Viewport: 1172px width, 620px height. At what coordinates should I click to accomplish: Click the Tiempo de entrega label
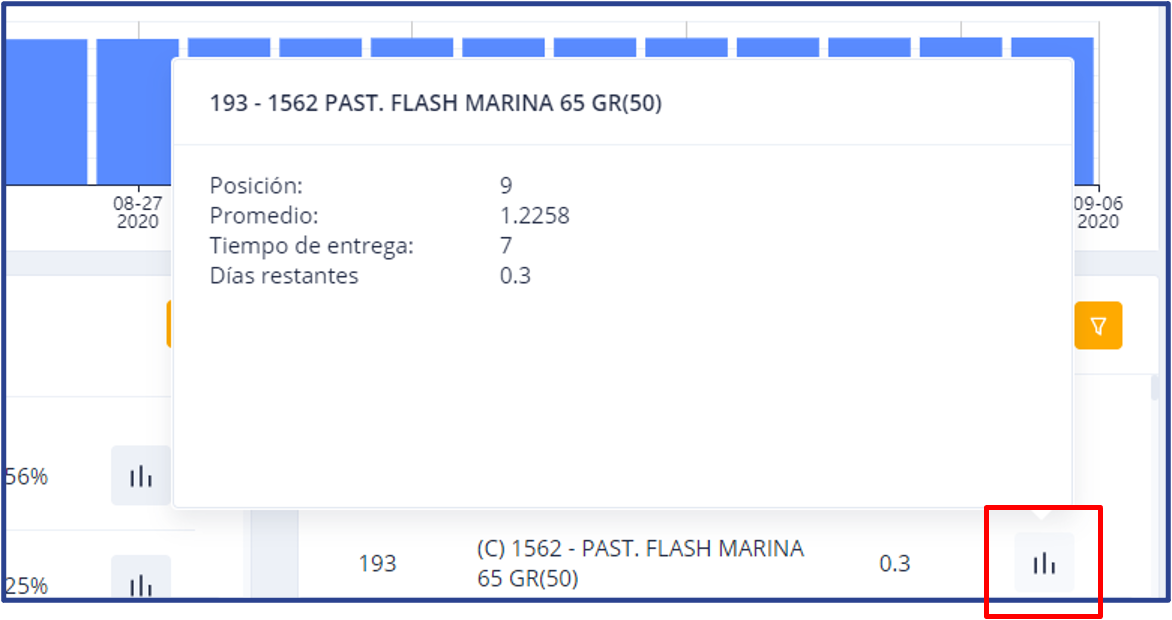(x=311, y=245)
